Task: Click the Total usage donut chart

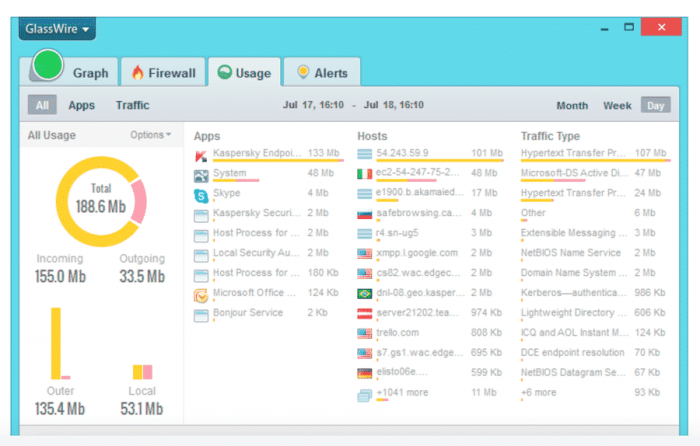Action: tap(101, 201)
